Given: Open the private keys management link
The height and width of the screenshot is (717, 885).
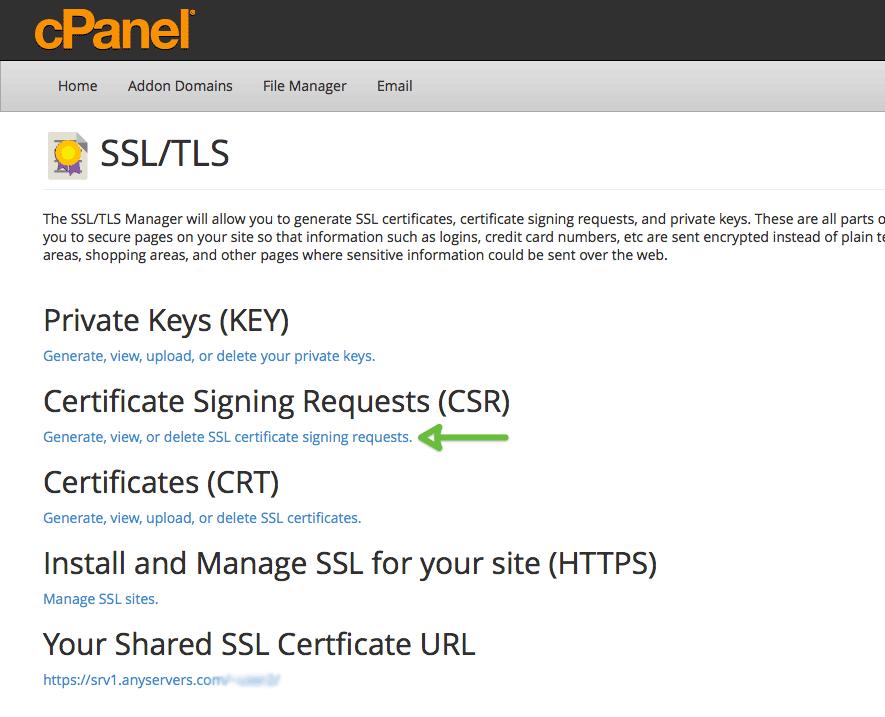Looking at the screenshot, I should point(209,356).
